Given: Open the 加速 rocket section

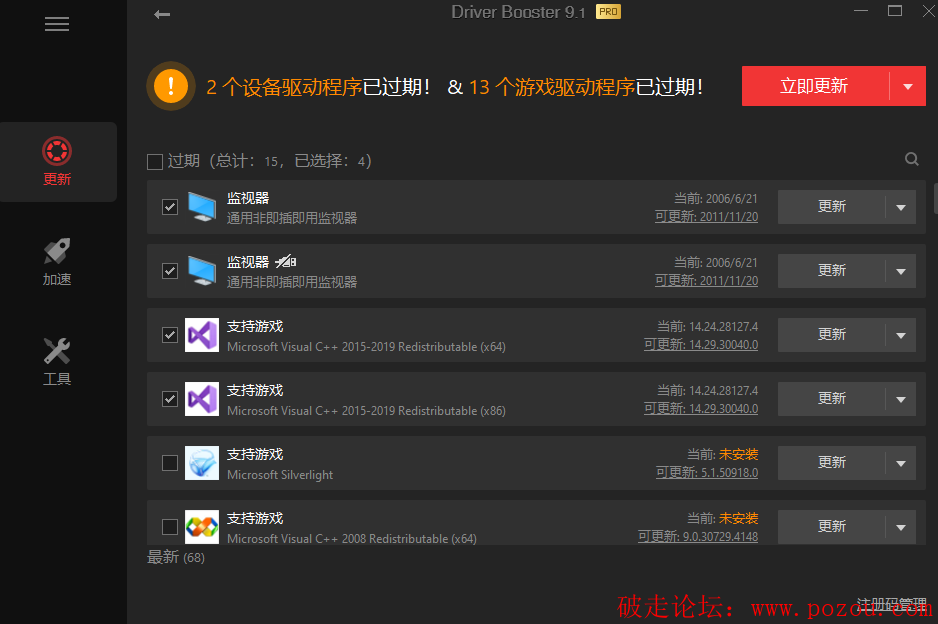Looking at the screenshot, I should pos(57,262).
